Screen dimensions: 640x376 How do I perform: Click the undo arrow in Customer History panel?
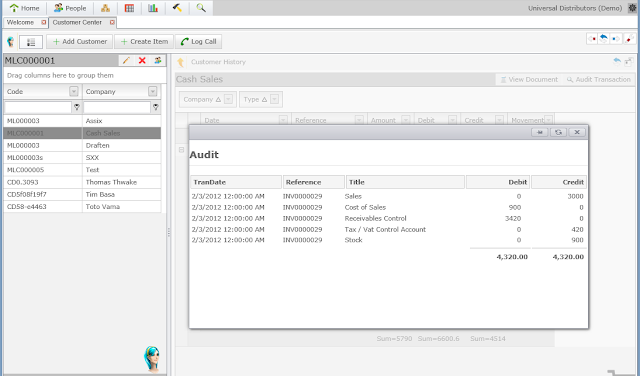(x=617, y=62)
